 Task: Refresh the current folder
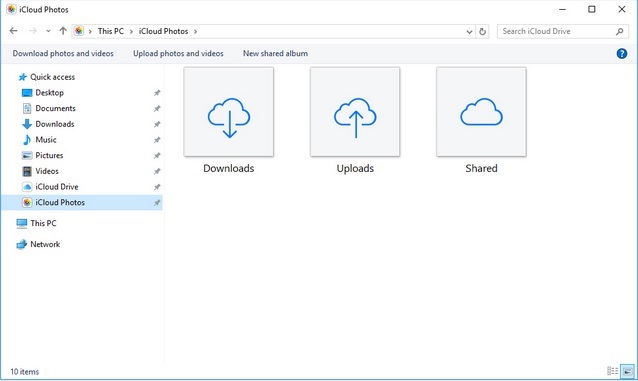[482, 31]
